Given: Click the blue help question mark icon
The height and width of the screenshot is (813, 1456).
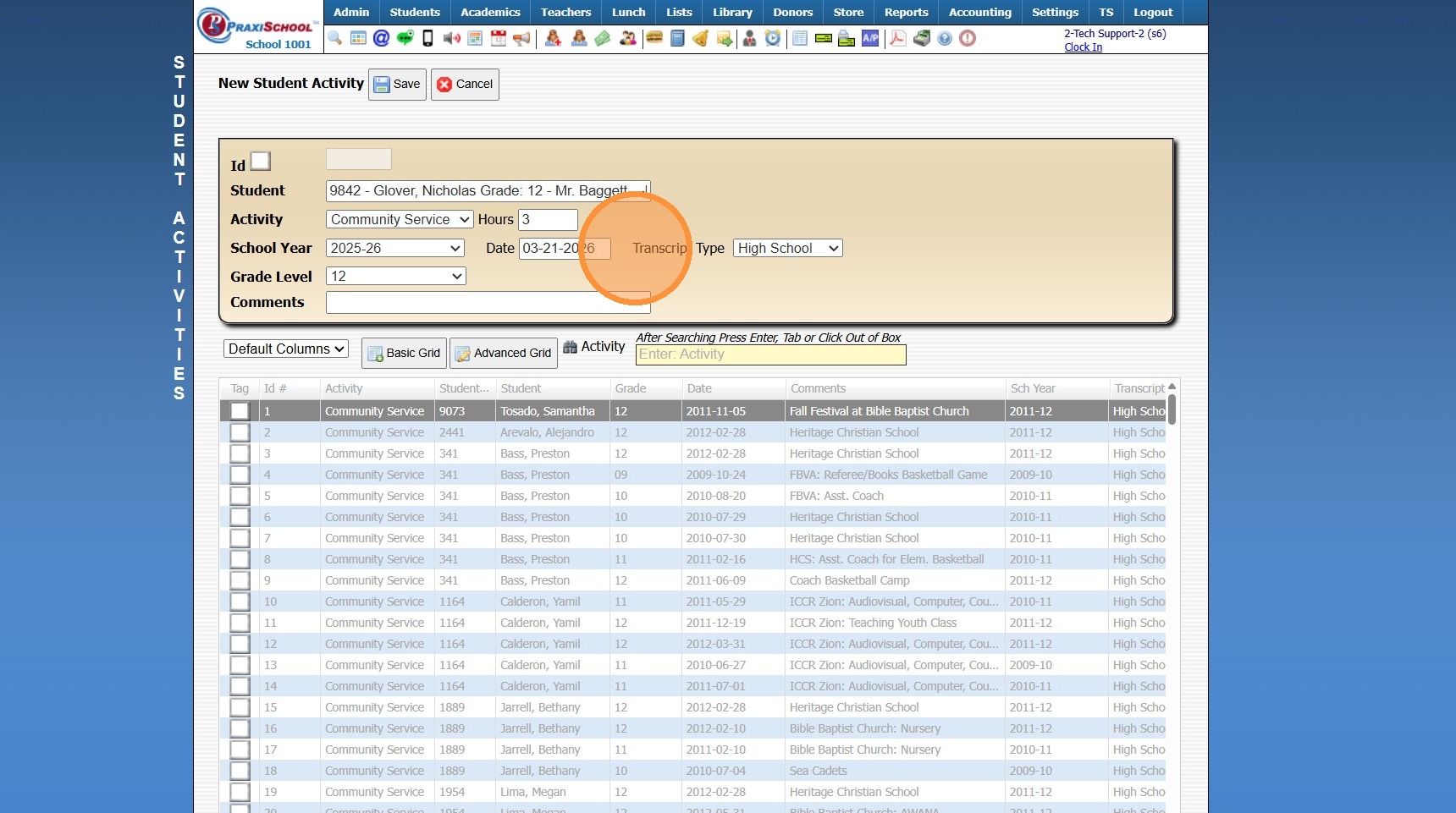Looking at the screenshot, I should click(945, 38).
